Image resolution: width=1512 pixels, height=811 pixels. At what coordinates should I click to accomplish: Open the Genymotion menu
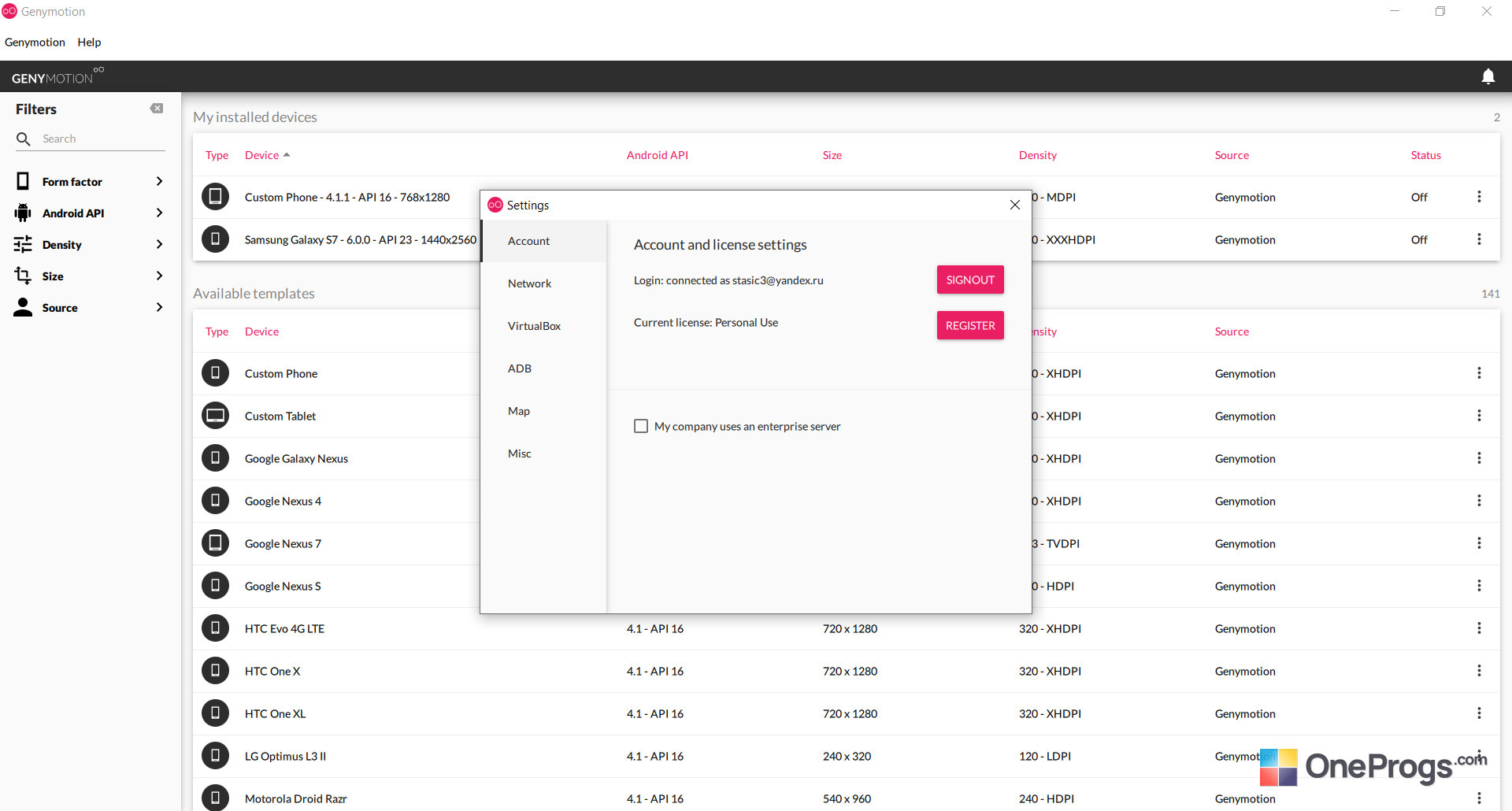pos(35,43)
